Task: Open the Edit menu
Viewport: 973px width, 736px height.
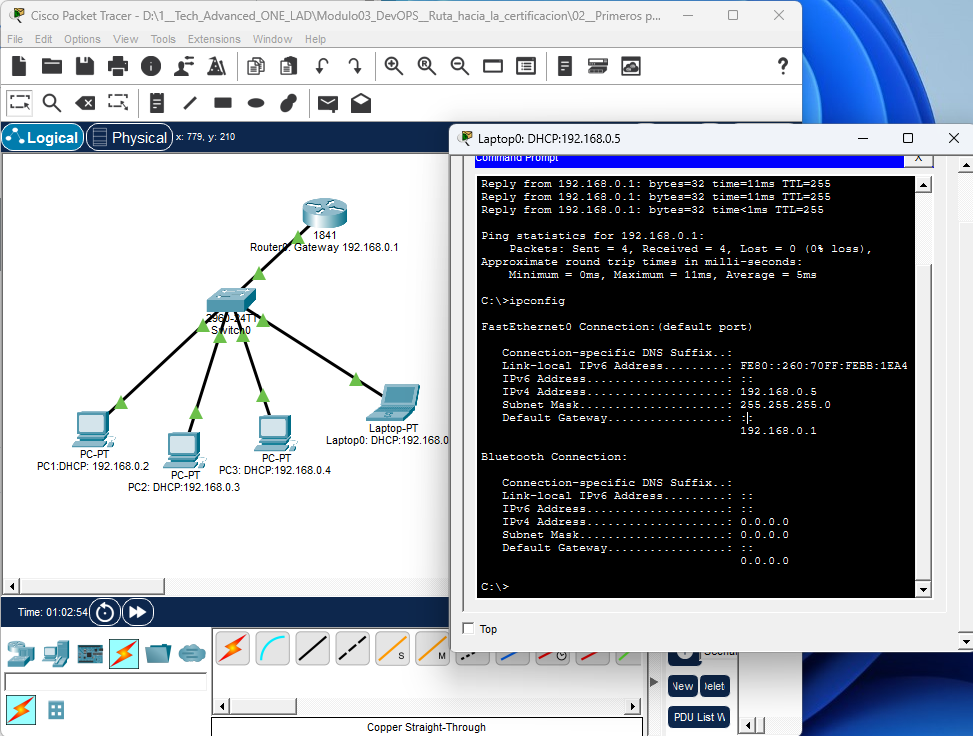Action: tap(43, 39)
